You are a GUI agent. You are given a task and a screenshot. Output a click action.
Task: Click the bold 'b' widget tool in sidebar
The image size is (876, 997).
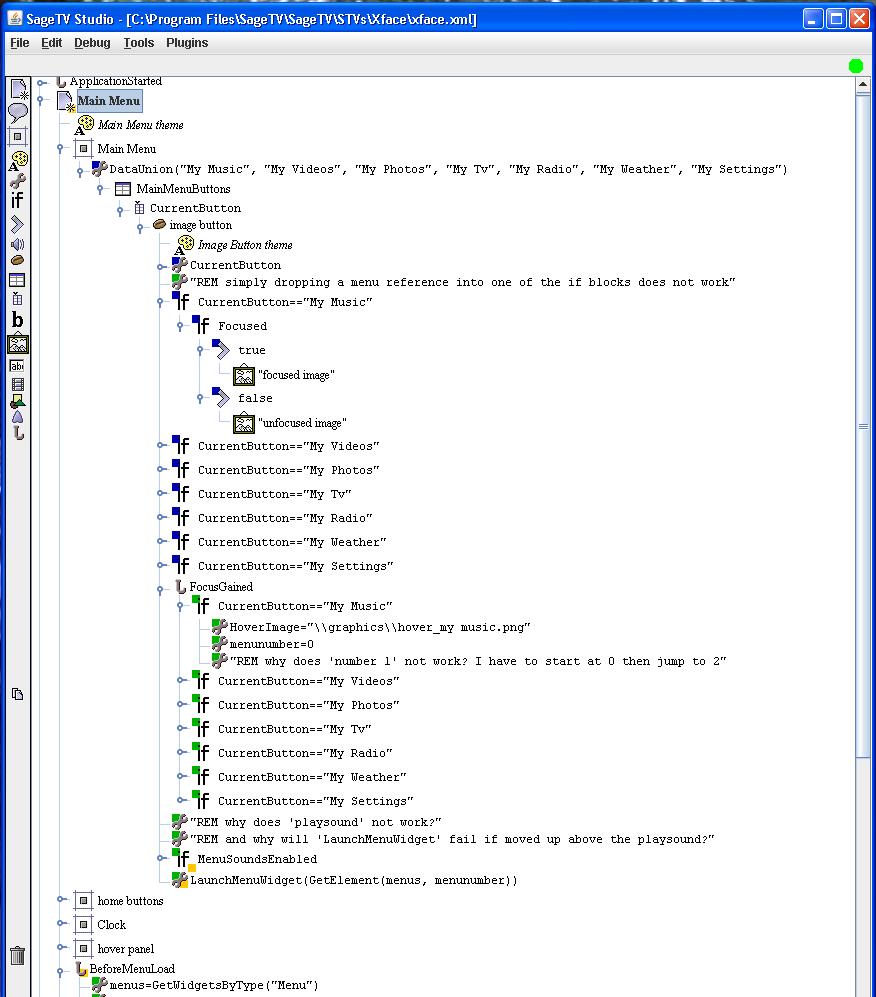pos(17,321)
